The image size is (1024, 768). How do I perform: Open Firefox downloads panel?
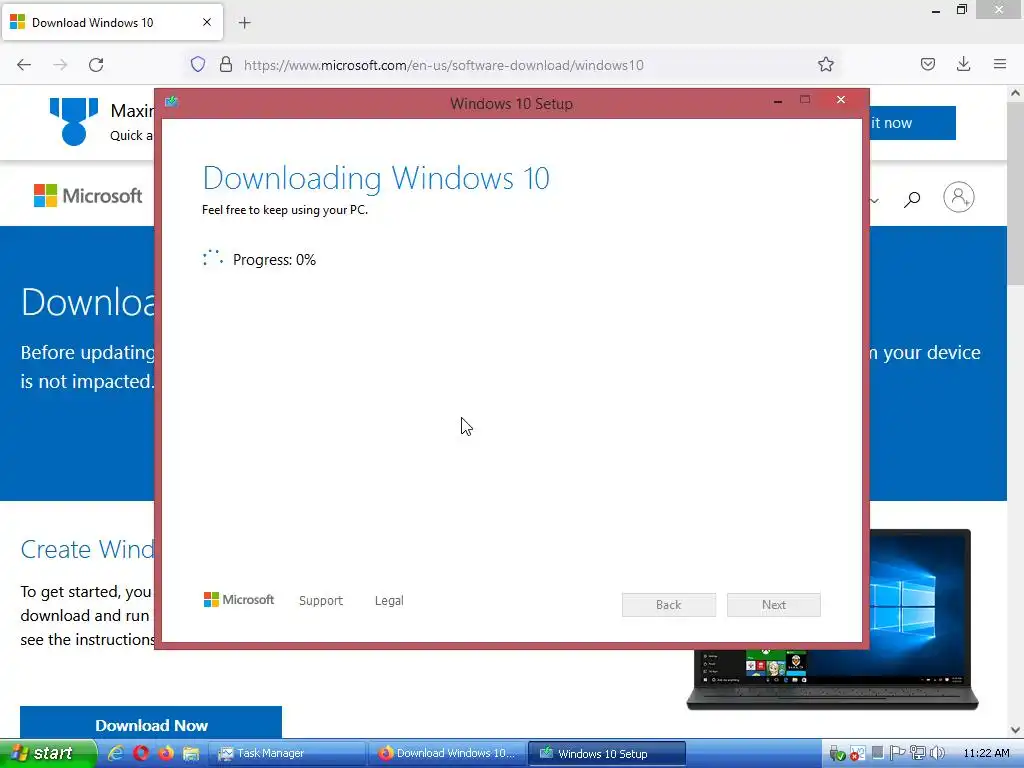click(963, 64)
